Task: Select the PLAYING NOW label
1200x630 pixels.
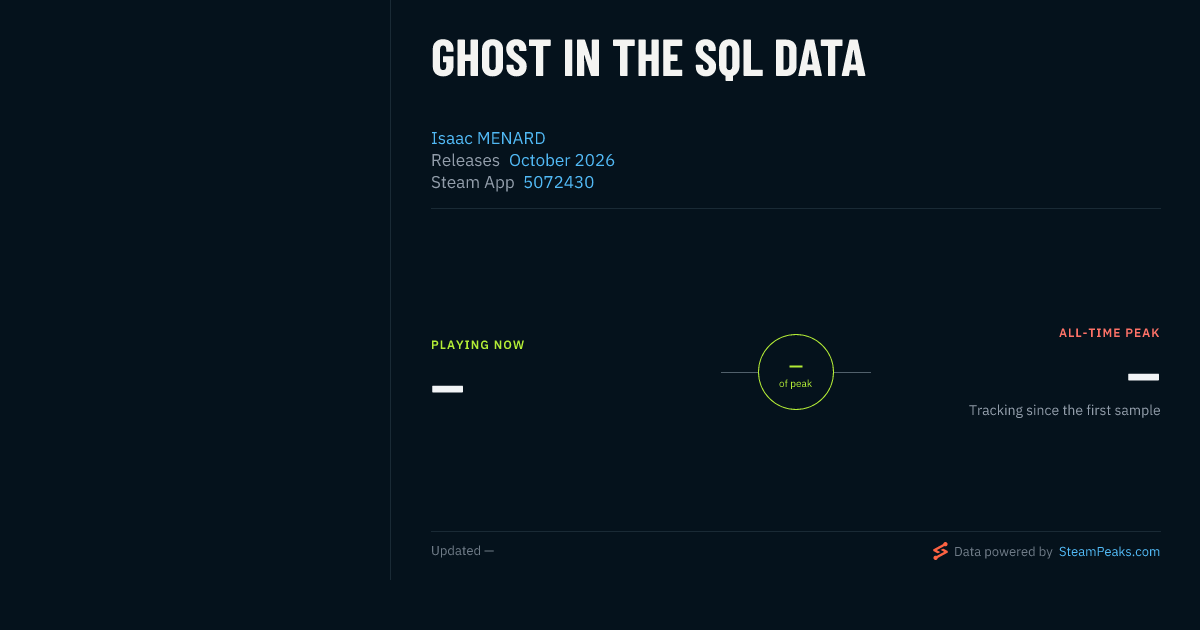Action: click(478, 345)
